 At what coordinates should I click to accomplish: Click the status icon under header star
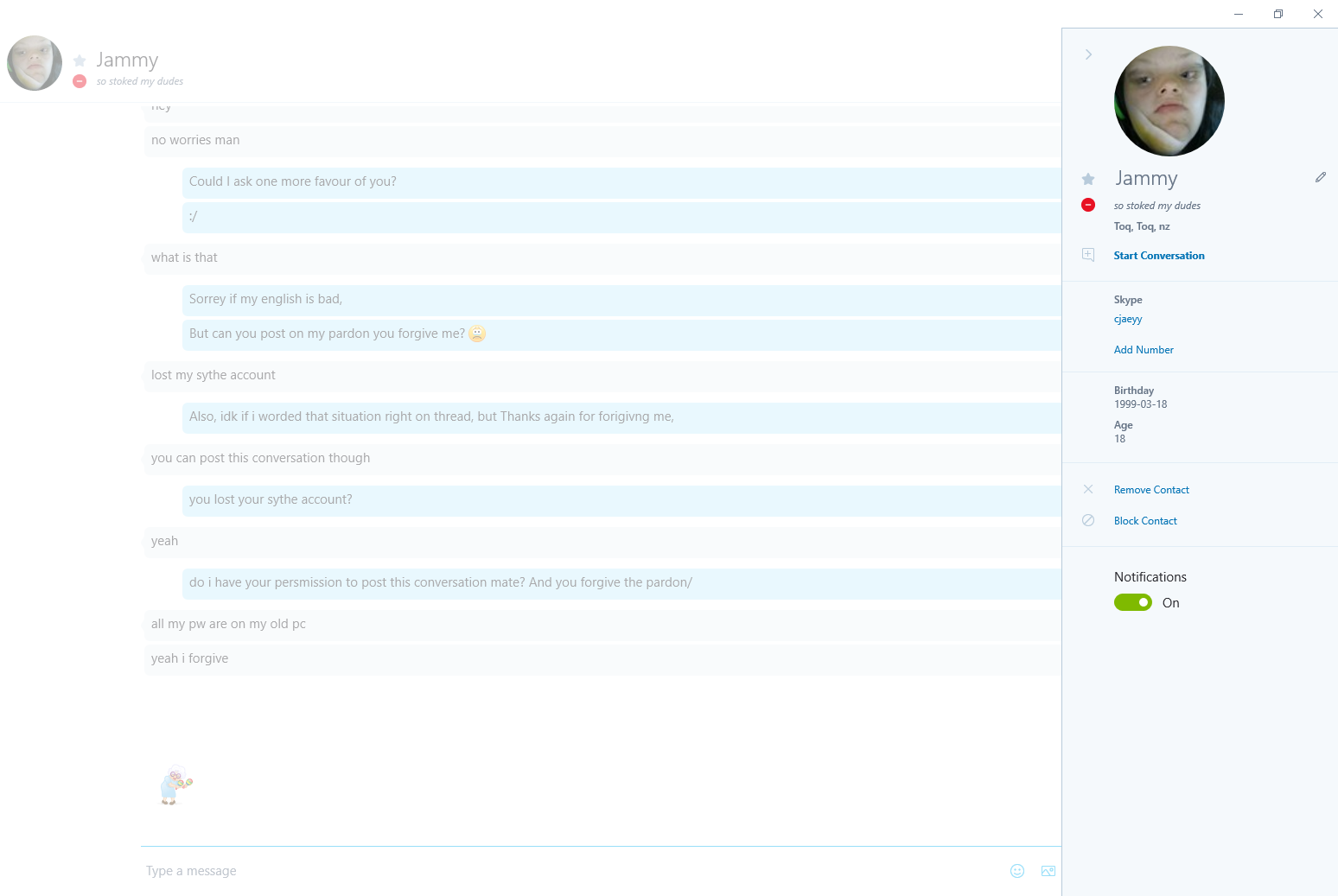(80, 81)
